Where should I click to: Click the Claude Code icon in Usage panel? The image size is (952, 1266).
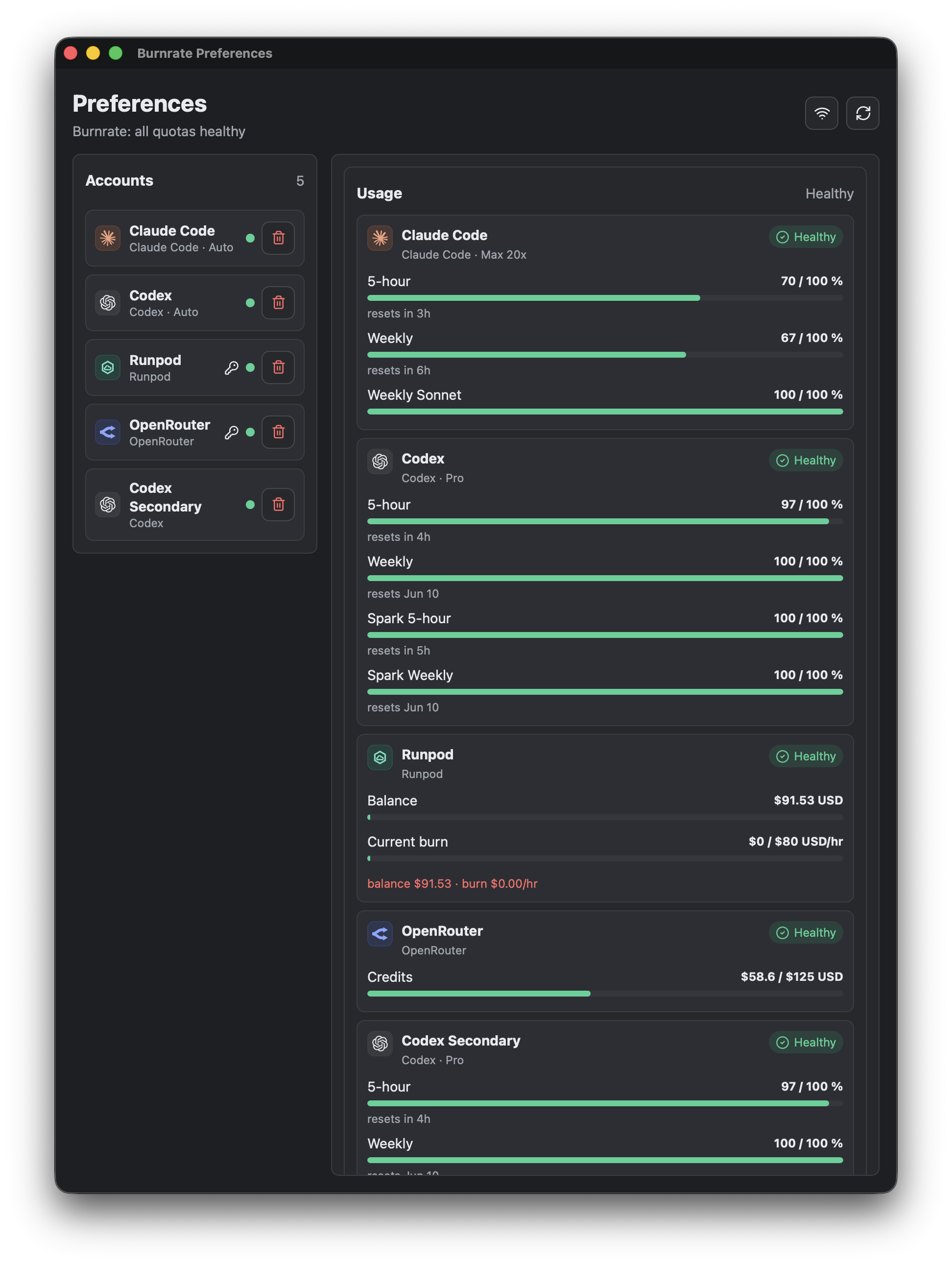point(380,238)
